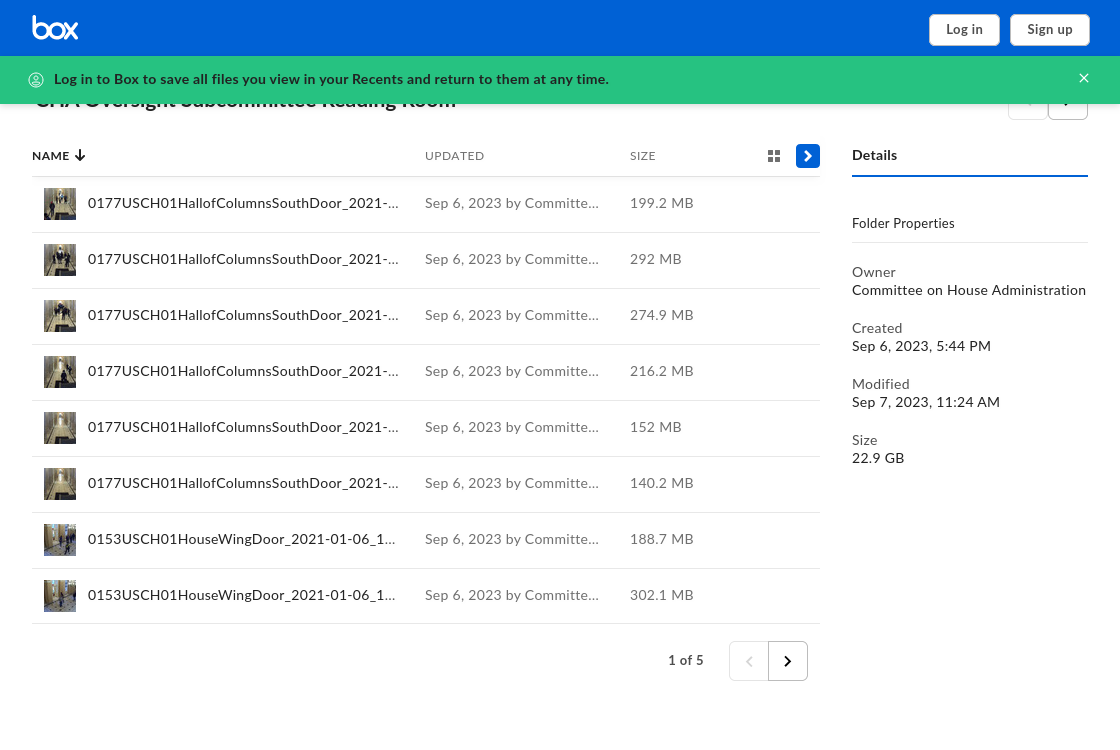
Task: Click the Box logo
Action: pyautogui.click(x=55, y=28)
